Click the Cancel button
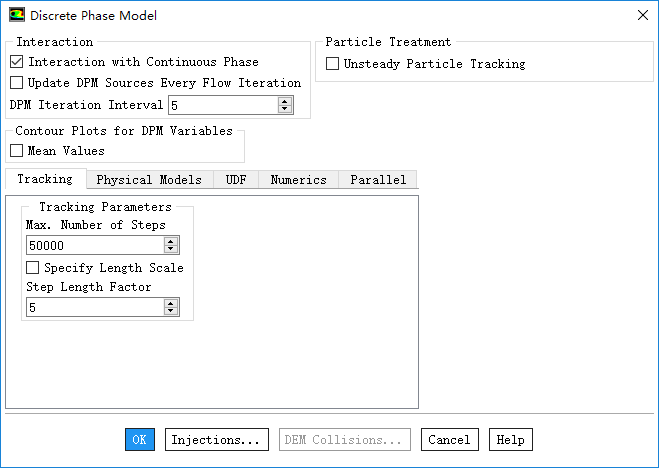Viewport: 659px width, 468px height. coord(449,440)
